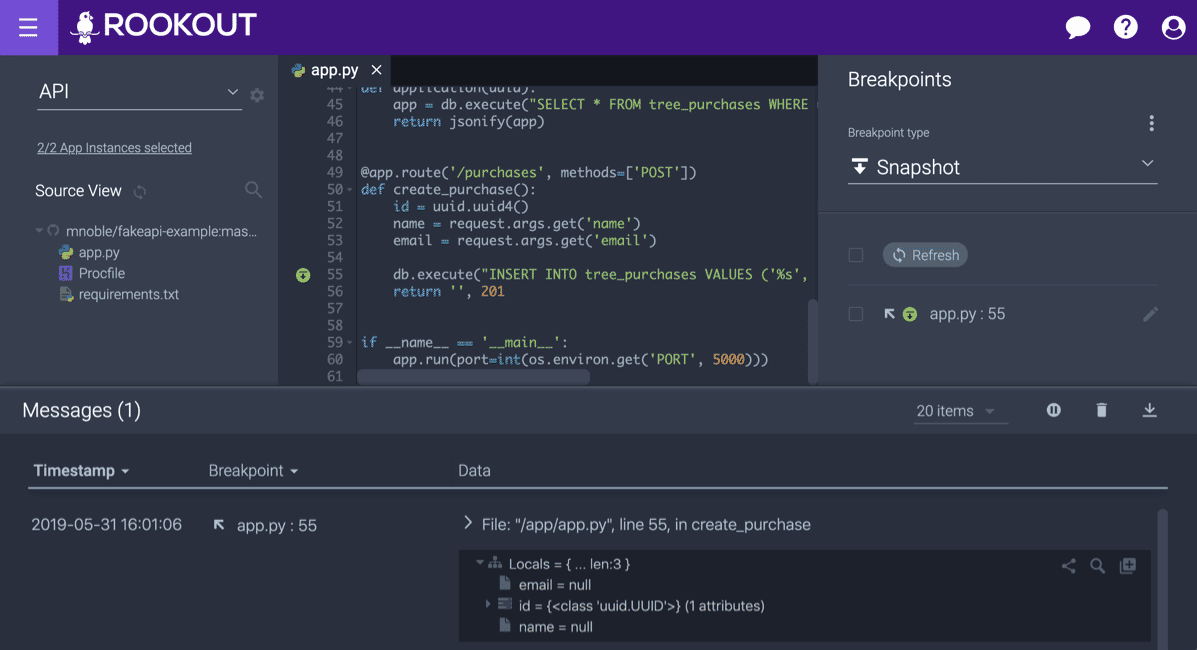The height and width of the screenshot is (650, 1197).
Task: Click the messages panel vertical scrollbar
Action: coord(1163,579)
